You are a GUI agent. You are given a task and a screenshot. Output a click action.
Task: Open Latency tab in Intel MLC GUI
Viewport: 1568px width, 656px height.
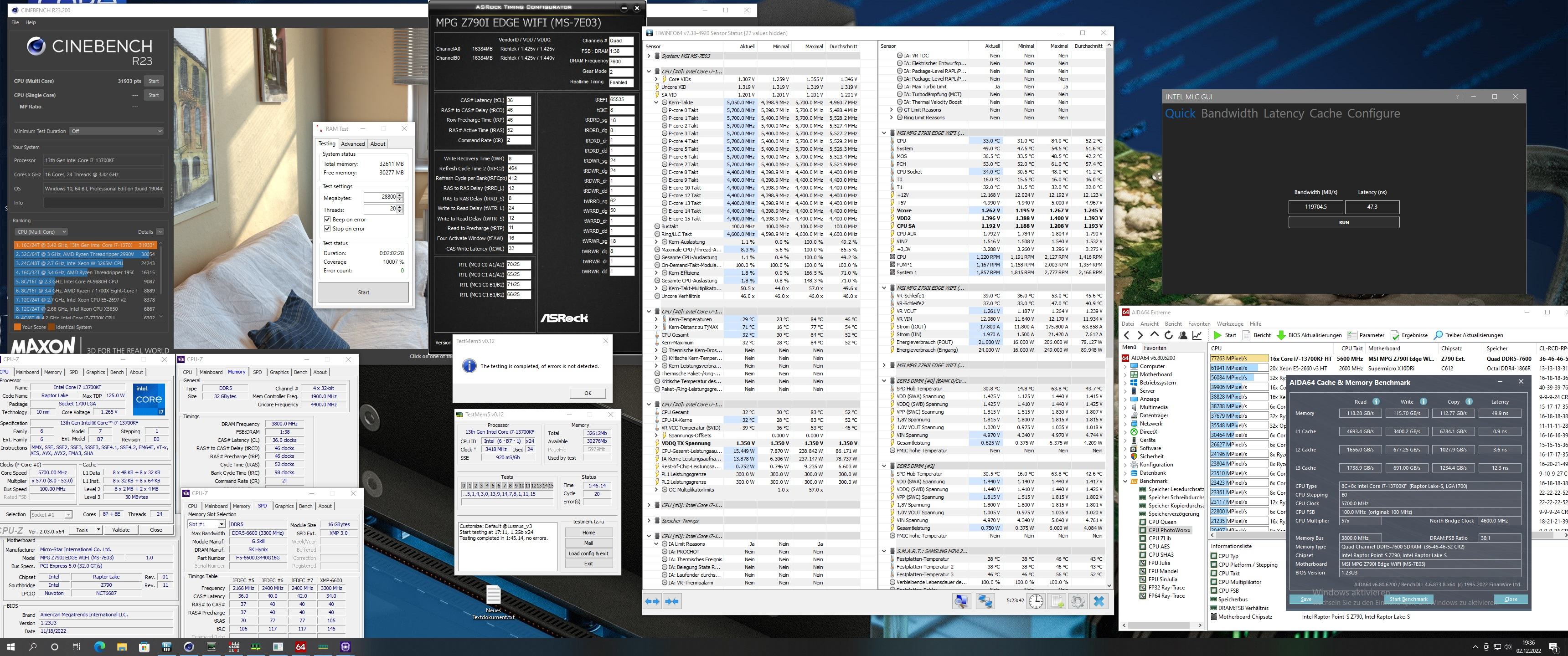point(1284,113)
